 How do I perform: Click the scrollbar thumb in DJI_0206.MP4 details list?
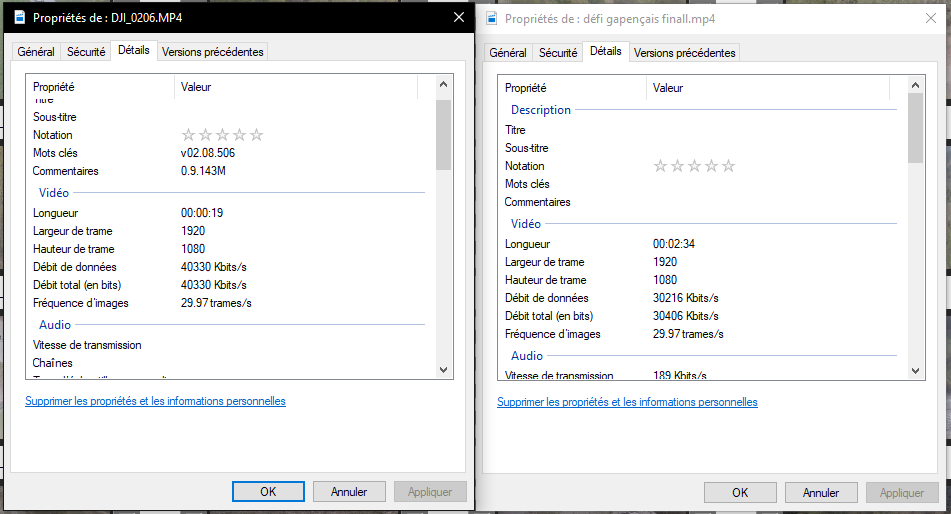point(443,135)
